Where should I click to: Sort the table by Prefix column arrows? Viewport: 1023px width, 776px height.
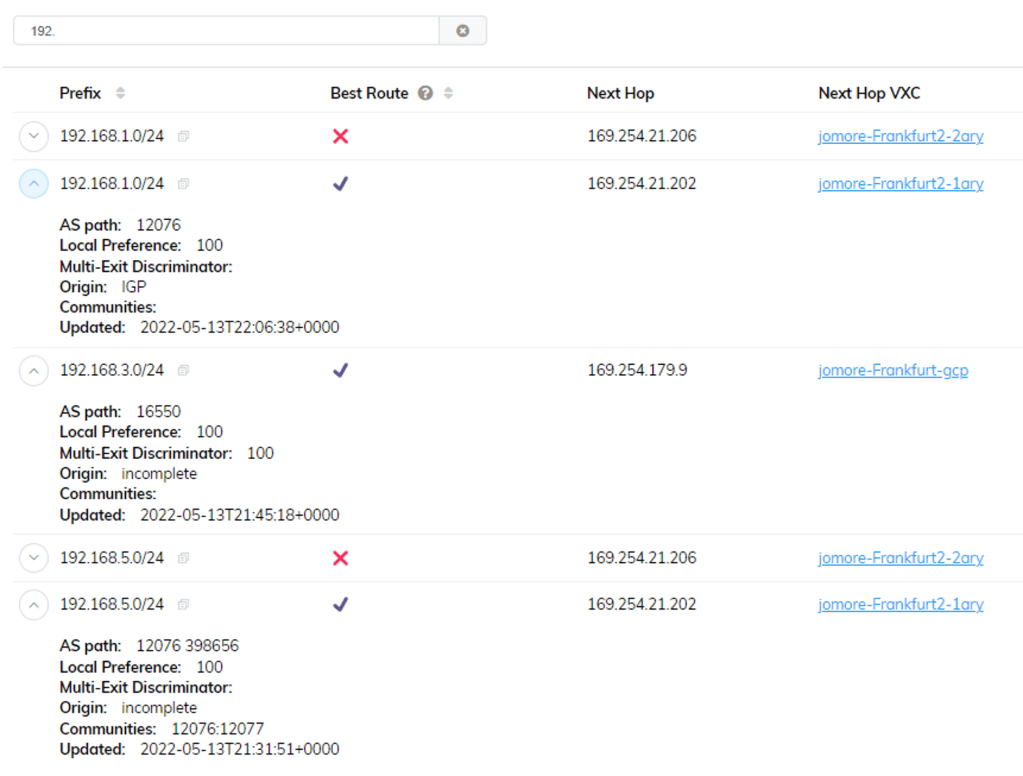pos(120,93)
